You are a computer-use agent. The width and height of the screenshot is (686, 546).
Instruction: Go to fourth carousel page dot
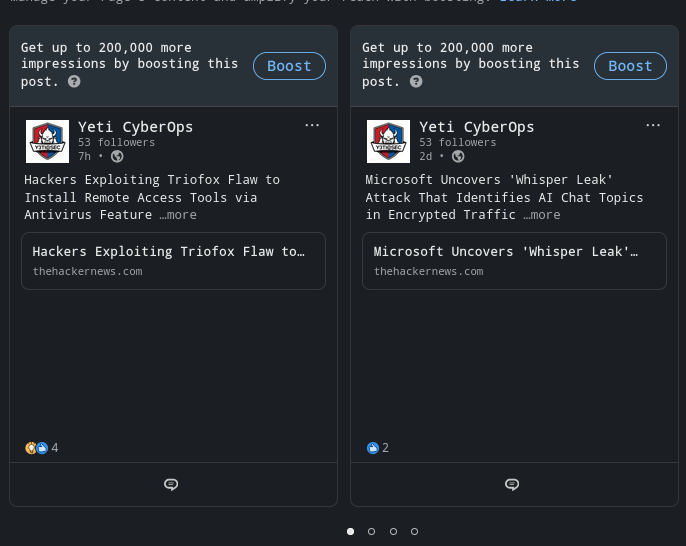point(414,532)
